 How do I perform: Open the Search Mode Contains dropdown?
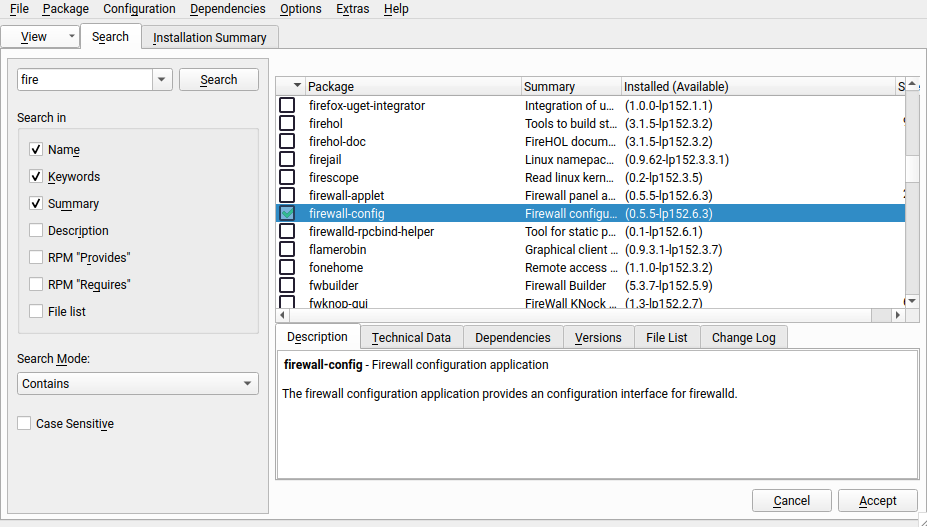tap(138, 383)
